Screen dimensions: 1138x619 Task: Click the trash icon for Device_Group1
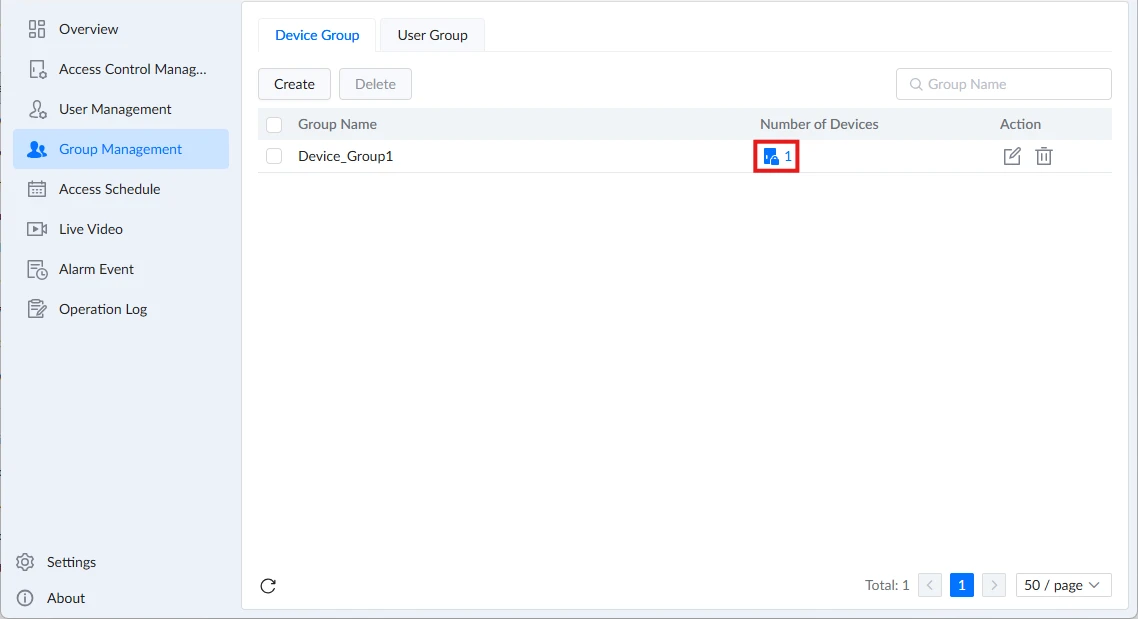click(x=1044, y=156)
